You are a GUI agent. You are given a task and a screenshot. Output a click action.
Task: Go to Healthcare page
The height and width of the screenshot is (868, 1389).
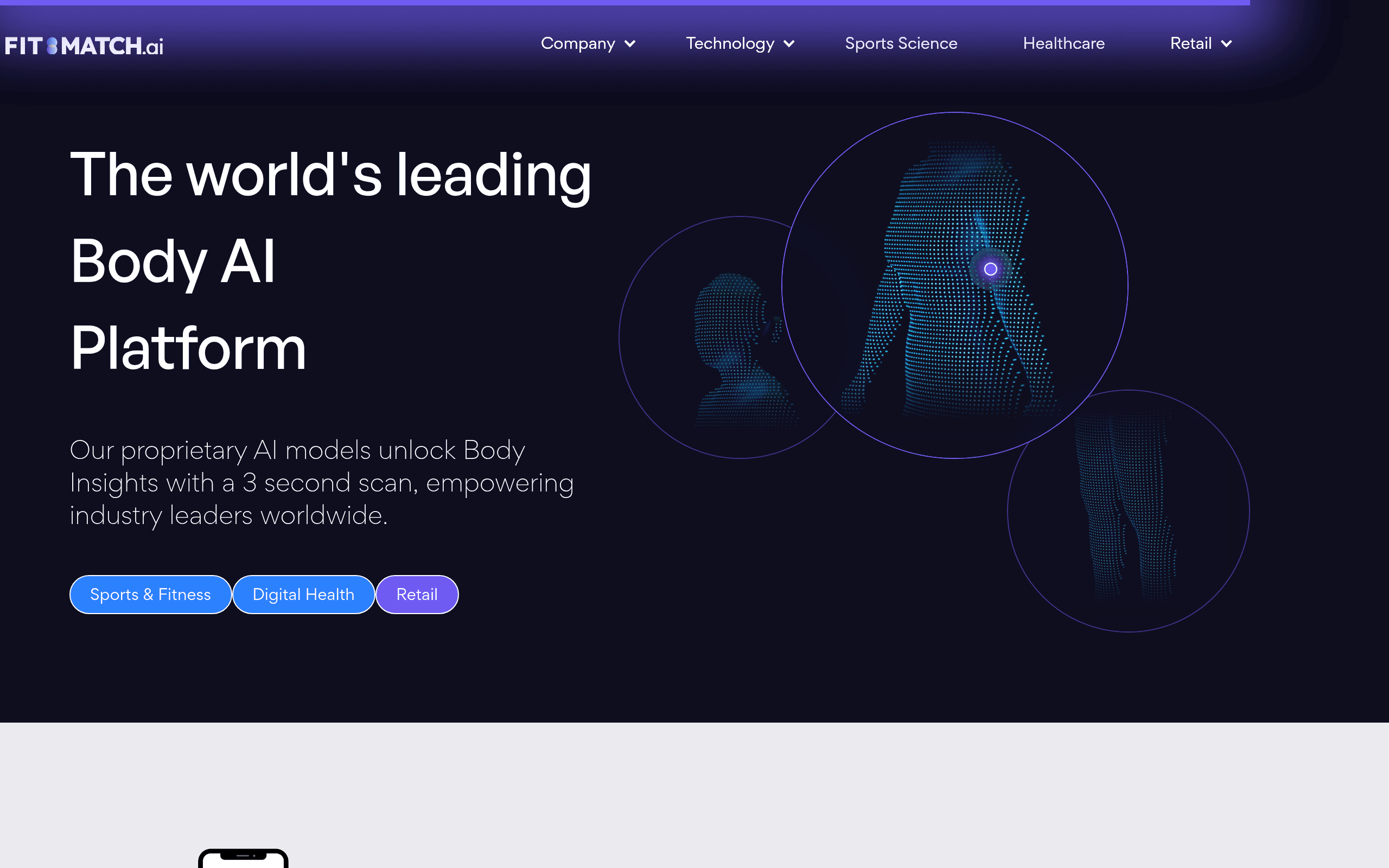(x=1063, y=43)
